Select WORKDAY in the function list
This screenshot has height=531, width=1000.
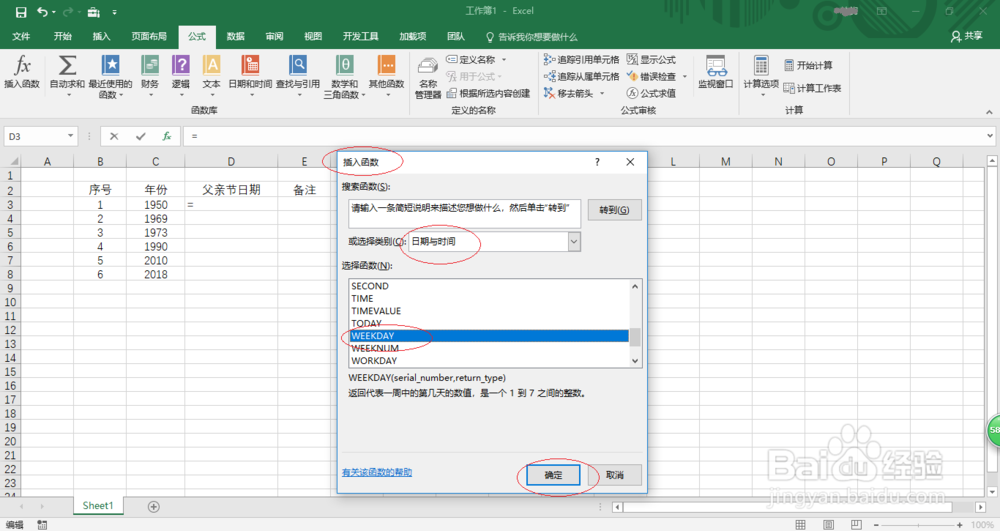pos(489,361)
